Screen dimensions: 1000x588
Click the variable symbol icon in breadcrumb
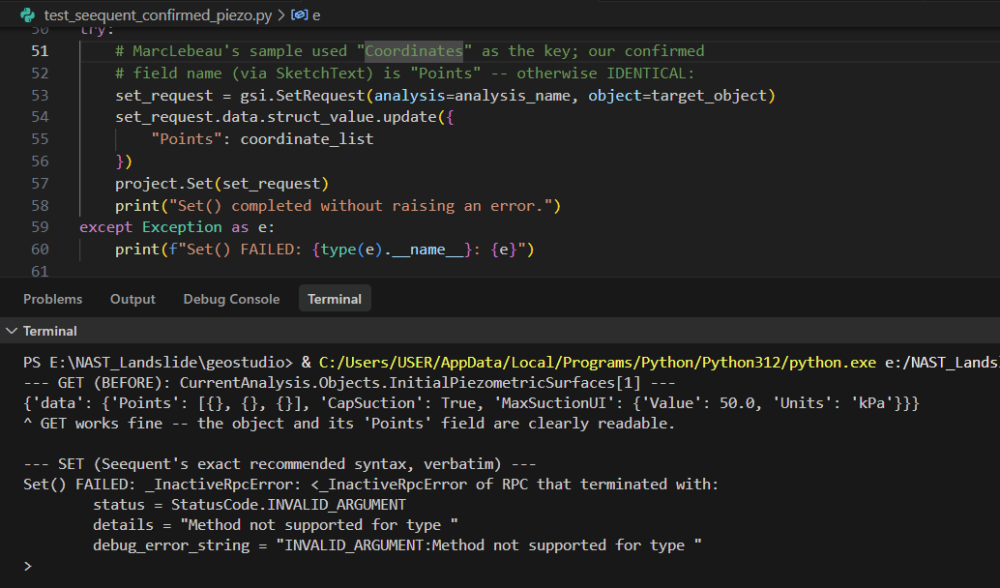pyautogui.click(x=299, y=15)
